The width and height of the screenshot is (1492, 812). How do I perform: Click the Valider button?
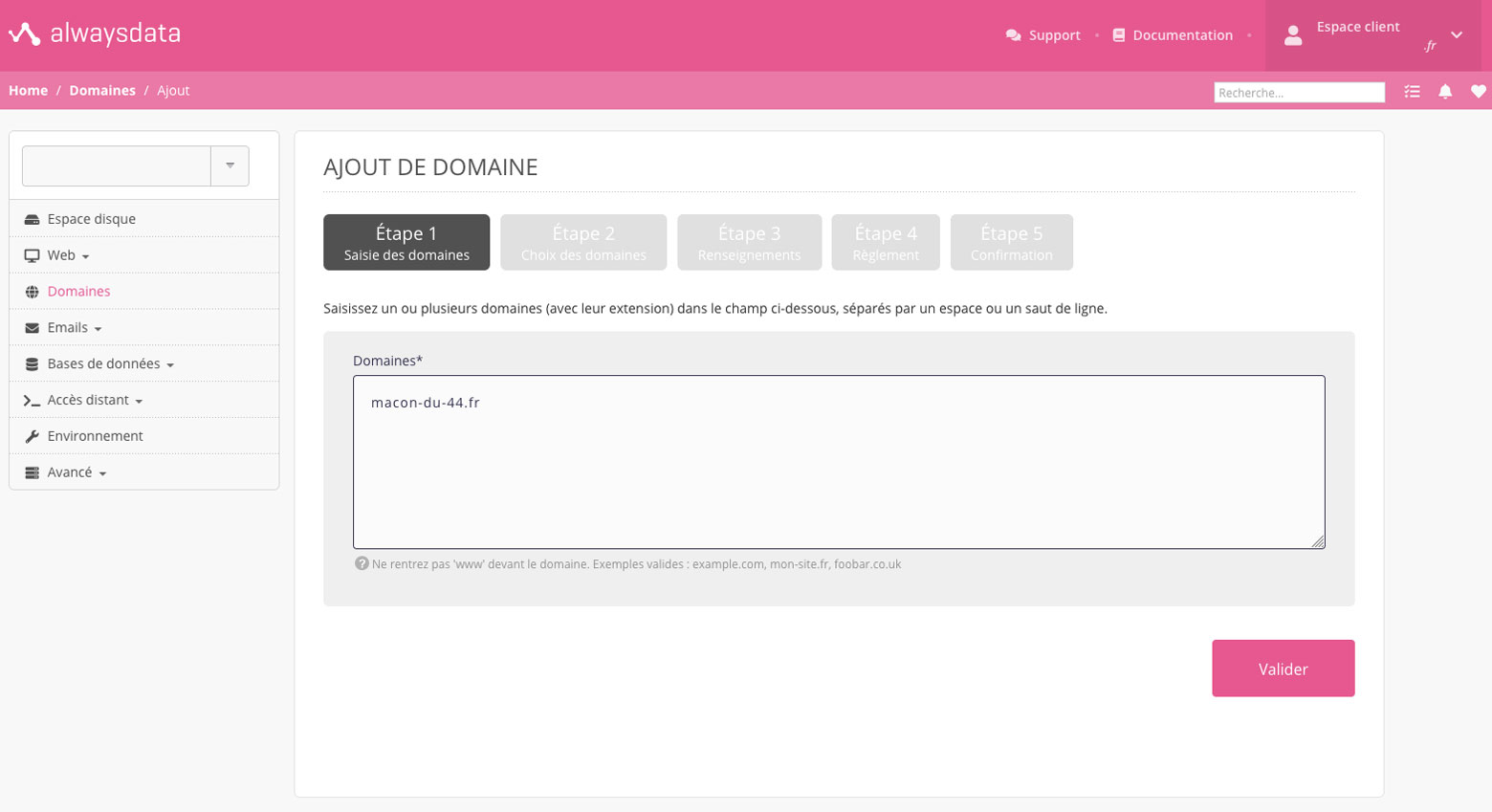tap(1283, 669)
